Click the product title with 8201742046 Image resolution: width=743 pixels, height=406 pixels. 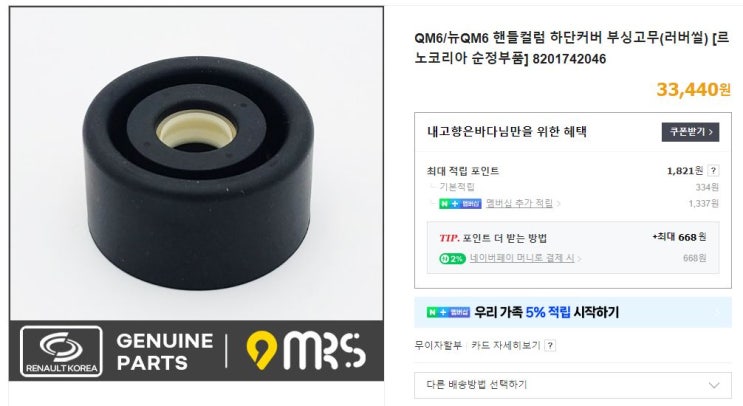click(x=571, y=48)
